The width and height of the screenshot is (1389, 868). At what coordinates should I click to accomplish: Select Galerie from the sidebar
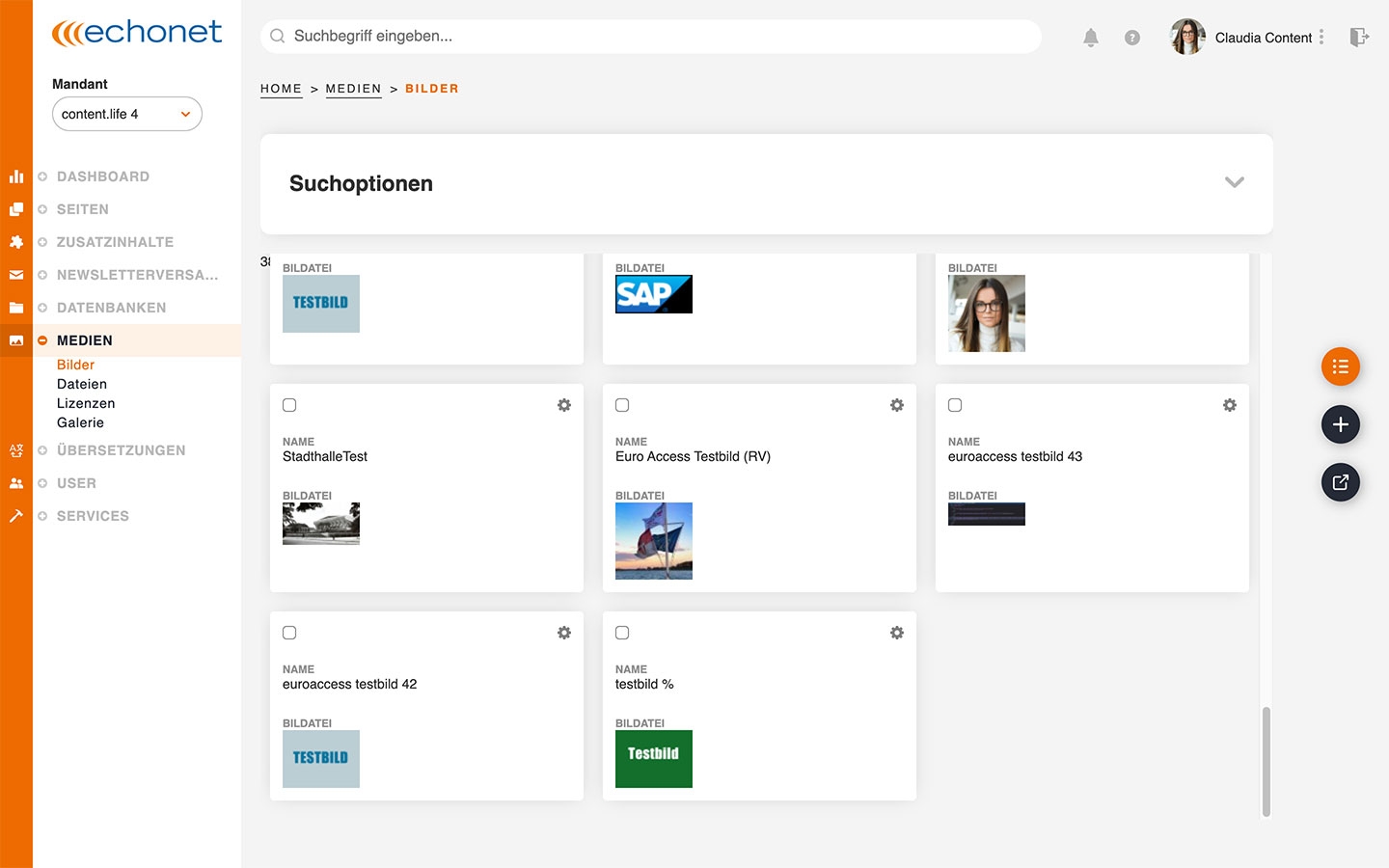(80, 422)
